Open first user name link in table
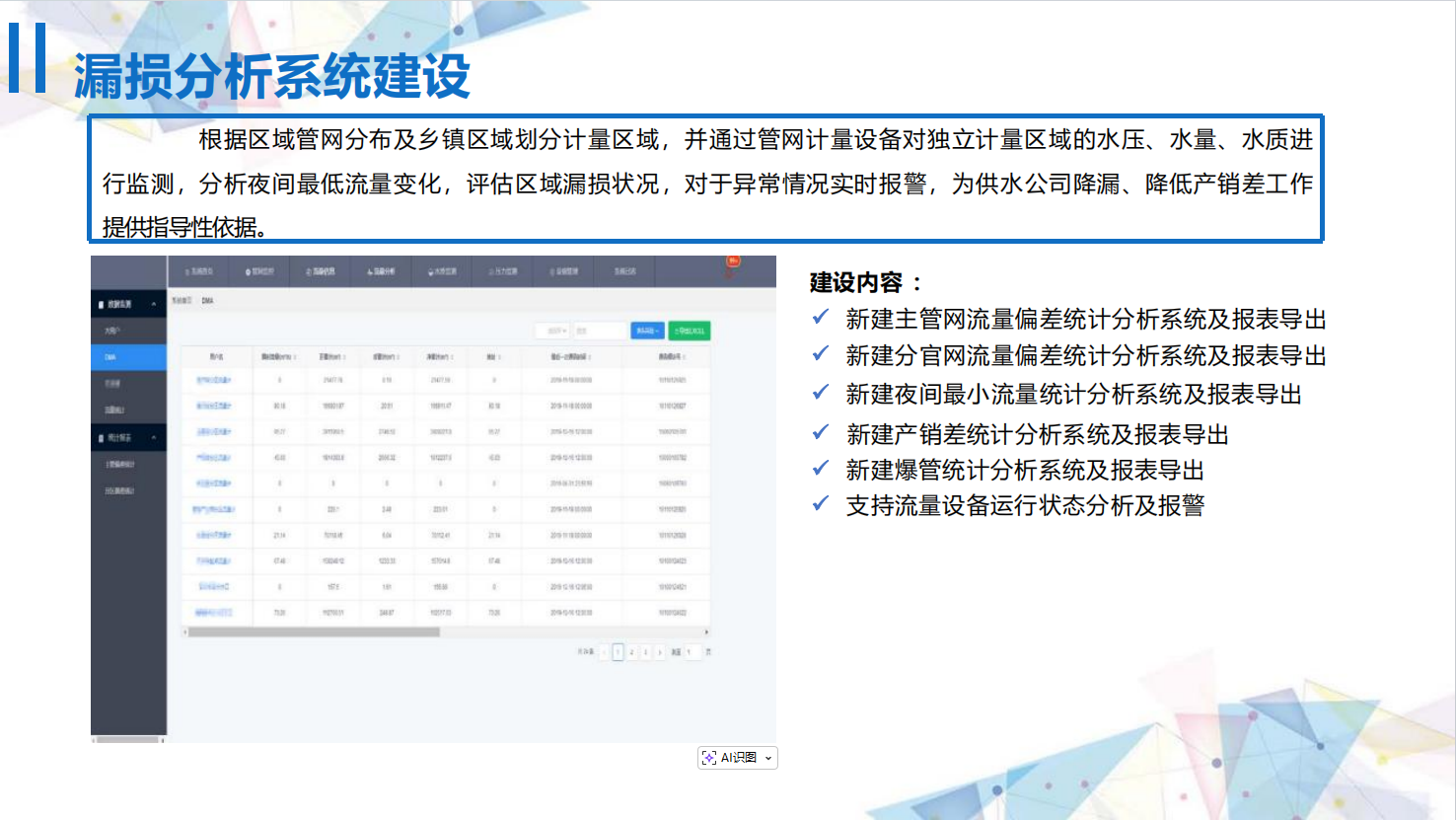Image resolution: width=1456 pixels, height=820 pixels. coord(213,380)
